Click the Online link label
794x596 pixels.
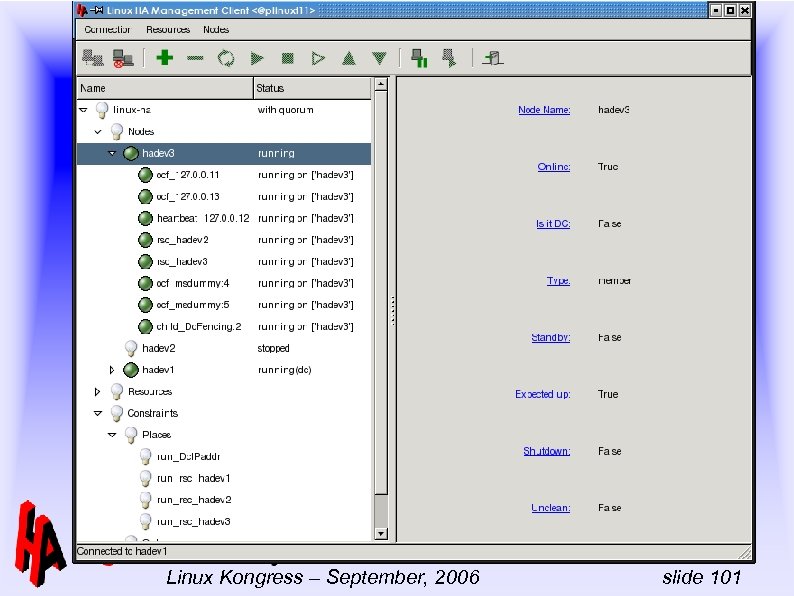tap(554, 167)
